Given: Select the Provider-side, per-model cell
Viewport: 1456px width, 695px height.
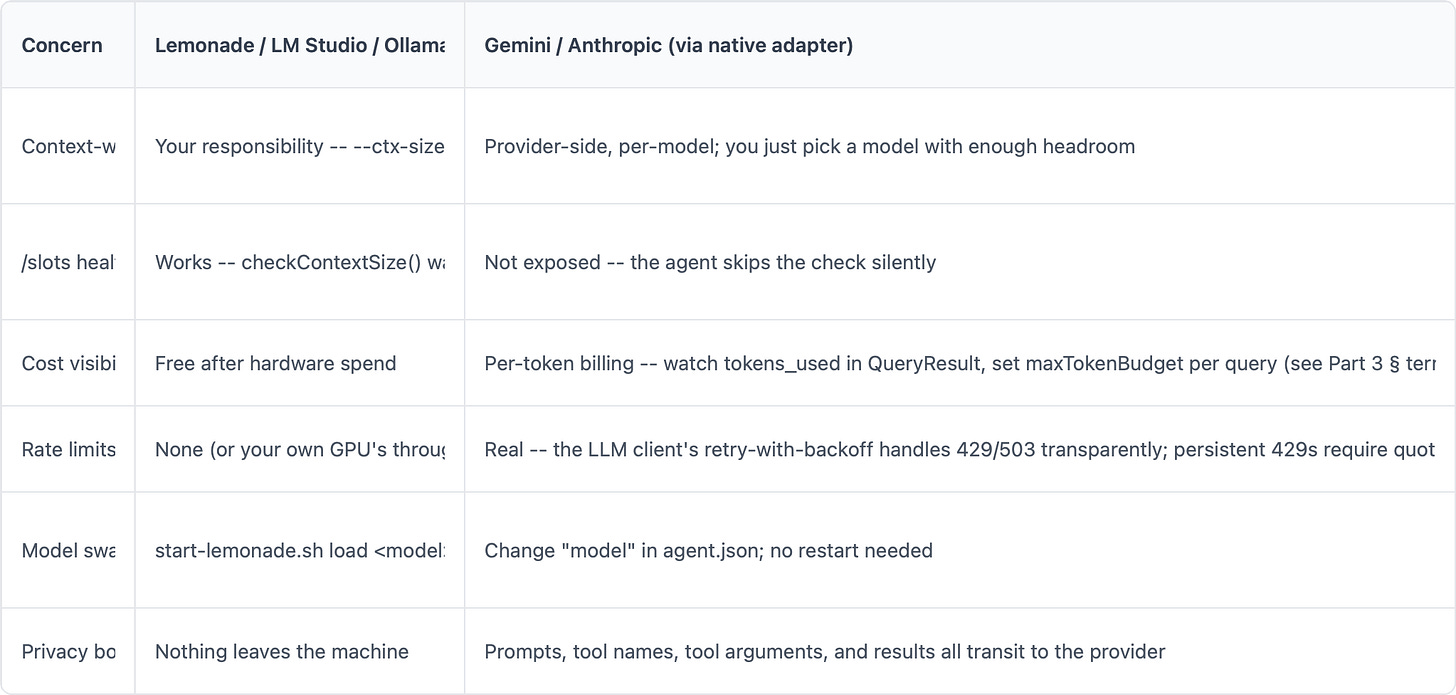Looking at the screenshot, I should [960, 146].
